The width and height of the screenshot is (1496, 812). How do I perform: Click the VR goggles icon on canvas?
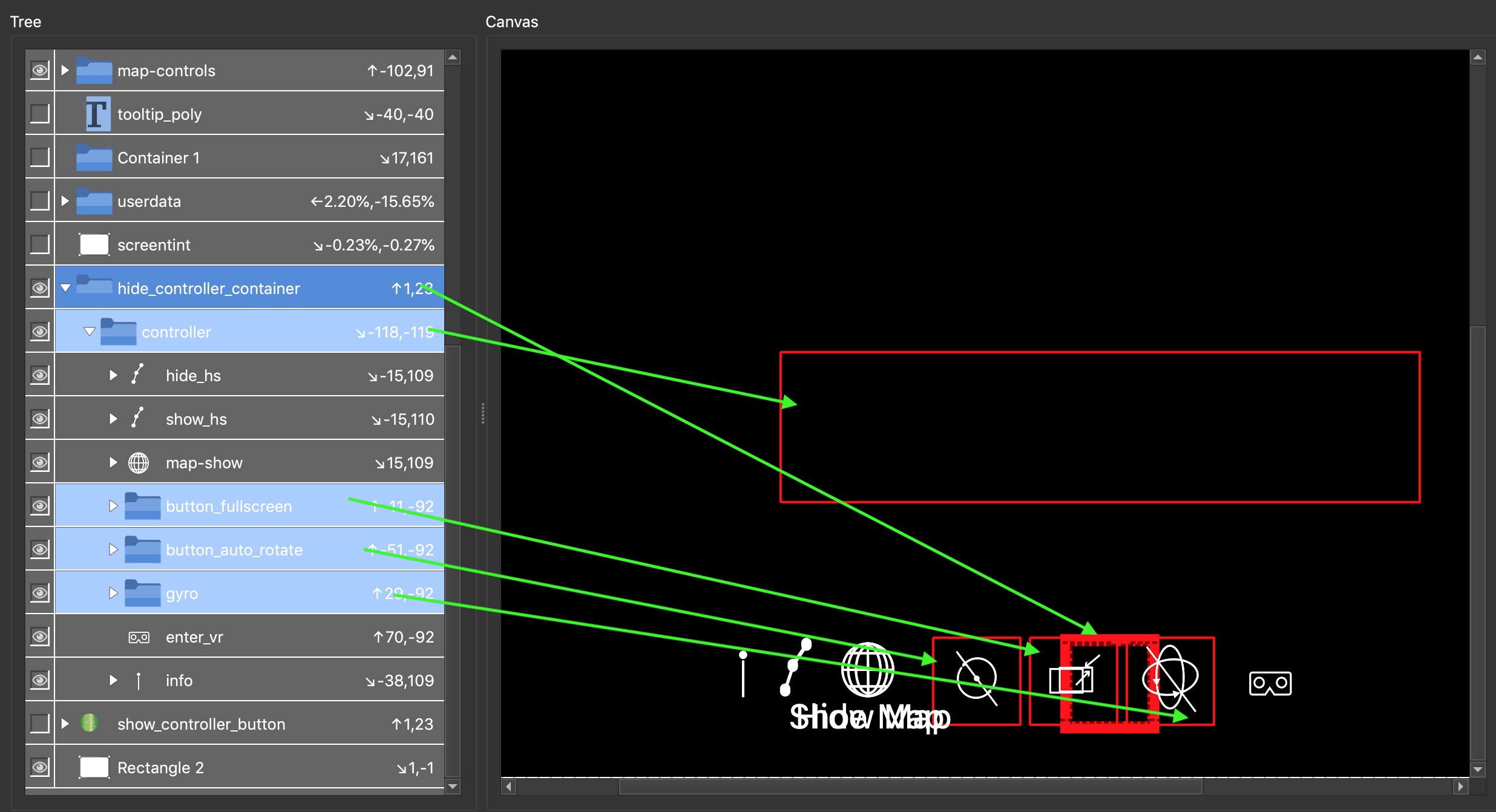(x=1270, y=684)
